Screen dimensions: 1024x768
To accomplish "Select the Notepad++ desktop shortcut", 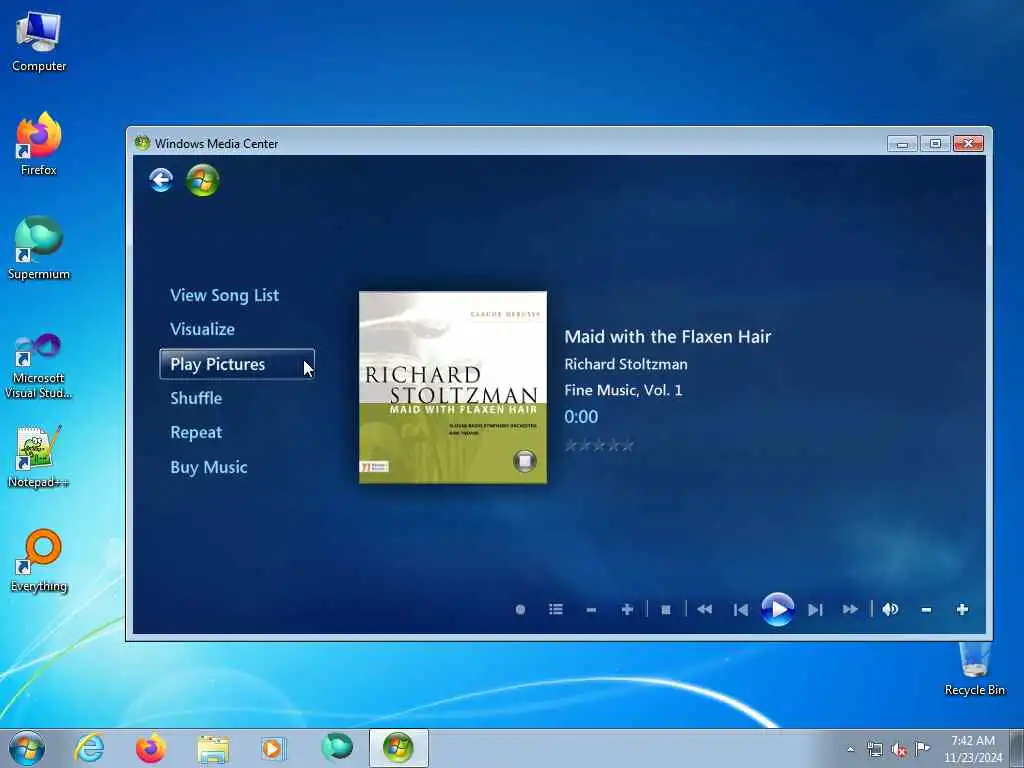I will 39,457.
